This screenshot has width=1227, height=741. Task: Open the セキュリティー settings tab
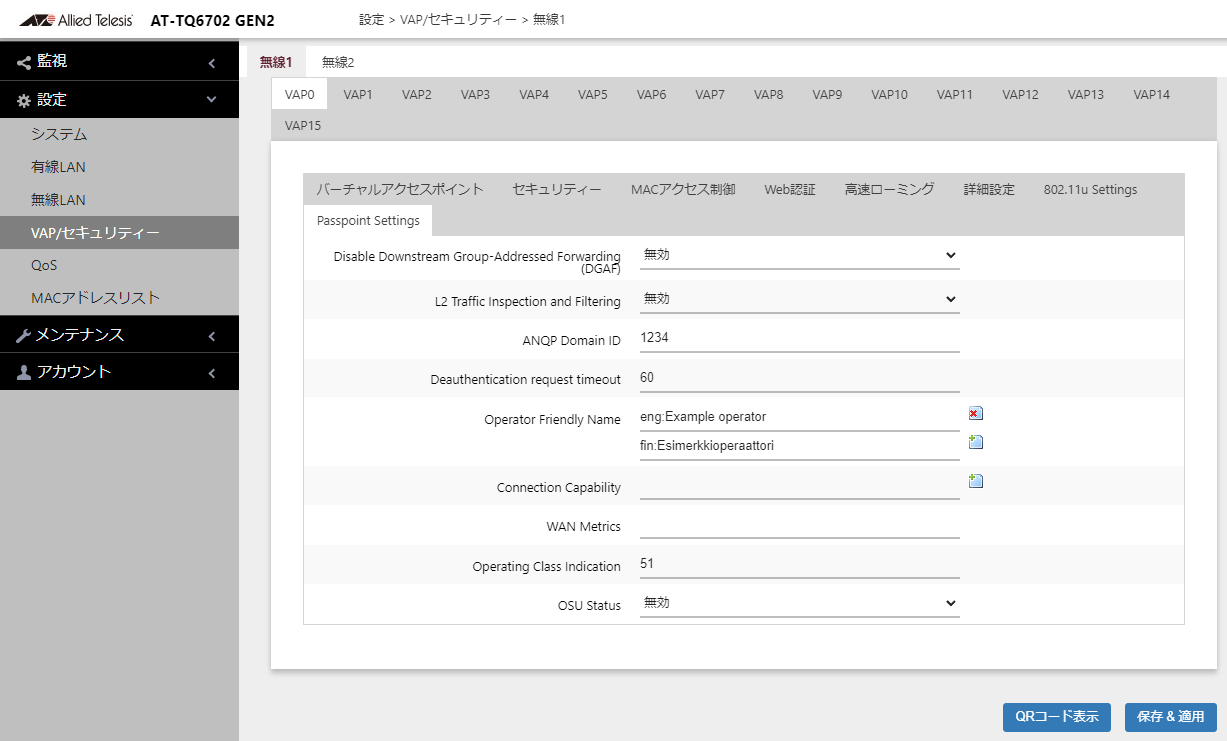click(556, 190)
